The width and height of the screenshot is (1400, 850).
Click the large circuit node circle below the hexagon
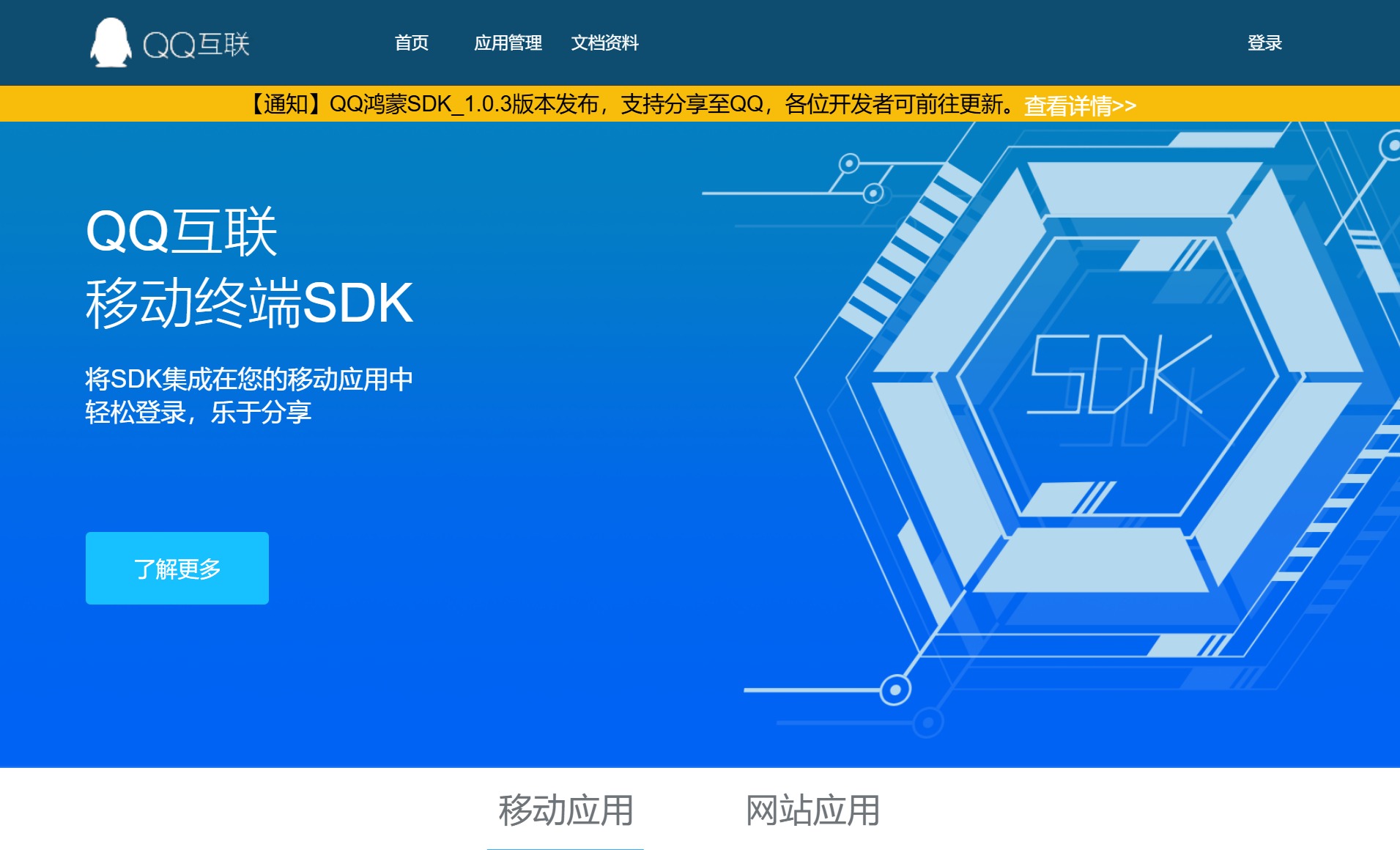(895, 690)
